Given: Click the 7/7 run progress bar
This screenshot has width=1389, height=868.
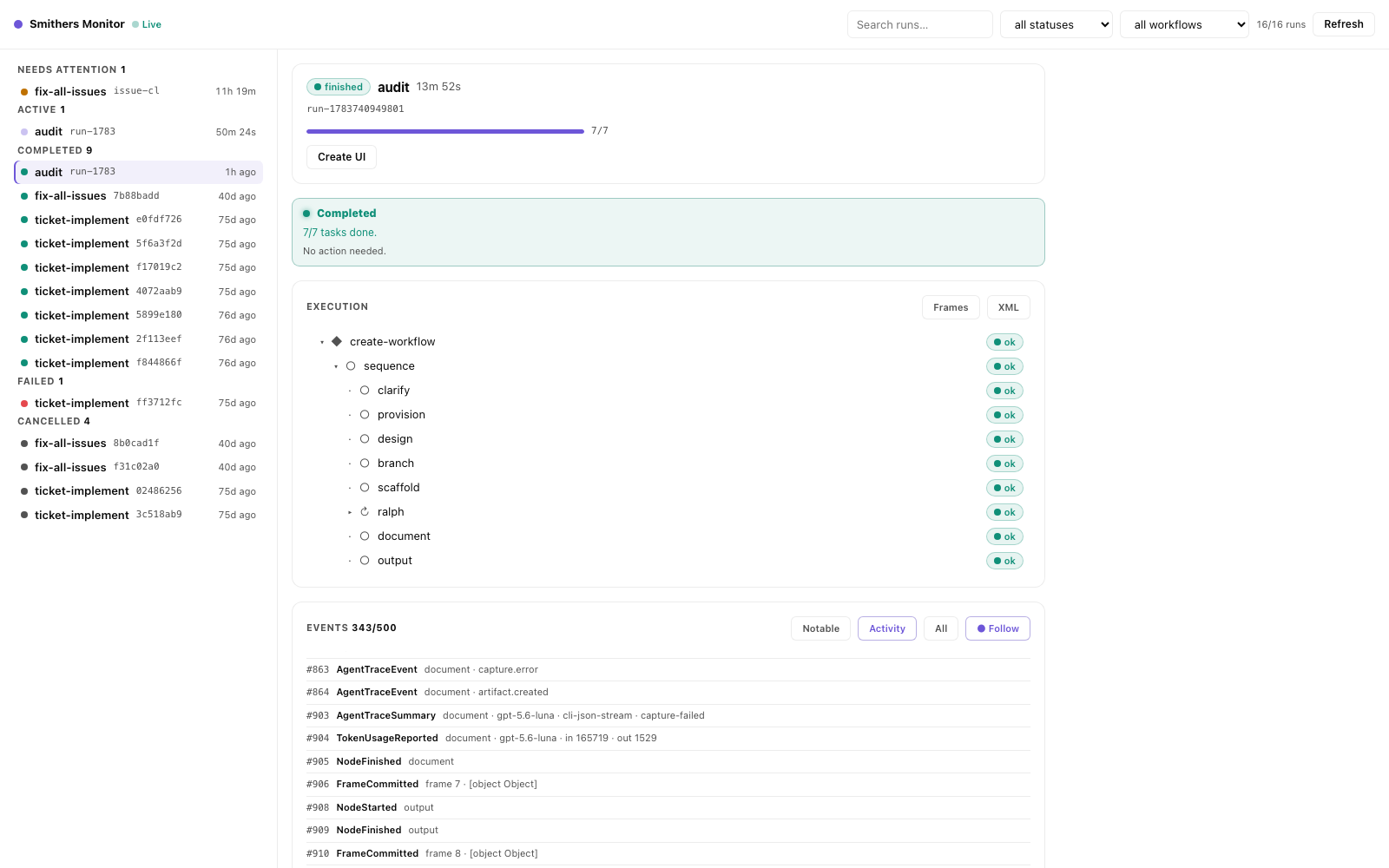Looking at the screenshot, I should (x=445, y=131).
